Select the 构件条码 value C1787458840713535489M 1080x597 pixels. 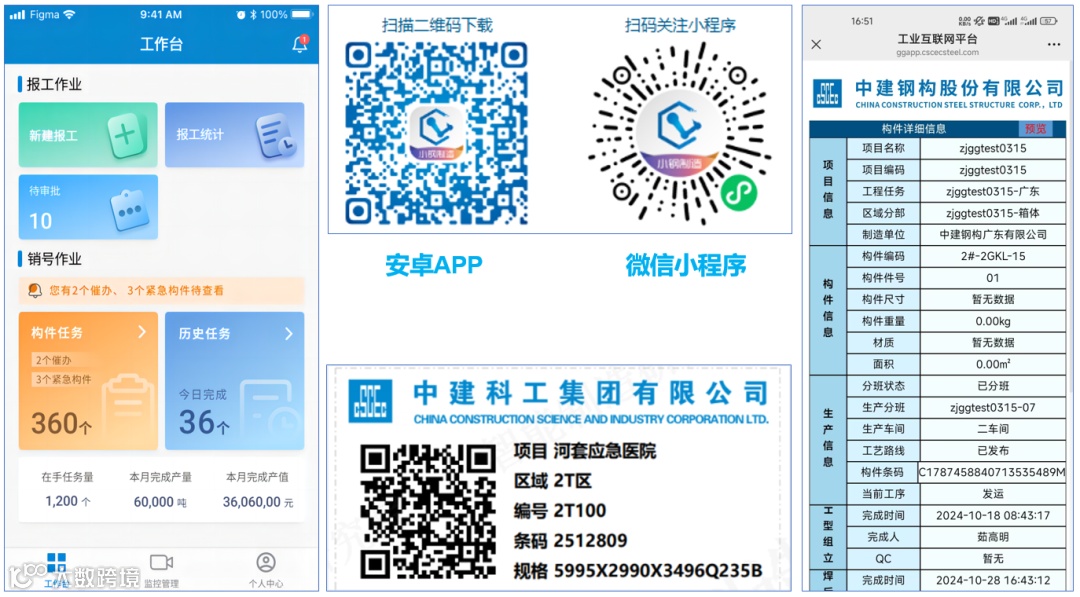click(993, 472)
